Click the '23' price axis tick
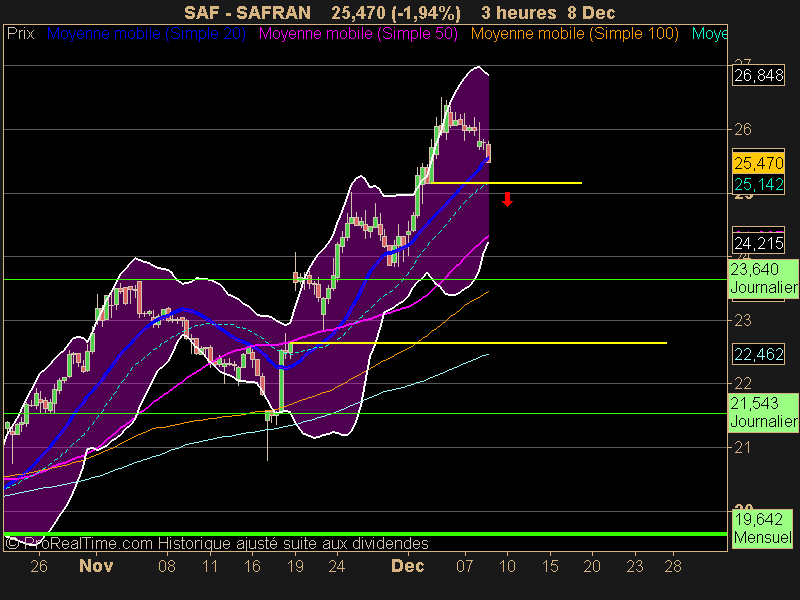The image size is (800, 600). click(743, 320)
